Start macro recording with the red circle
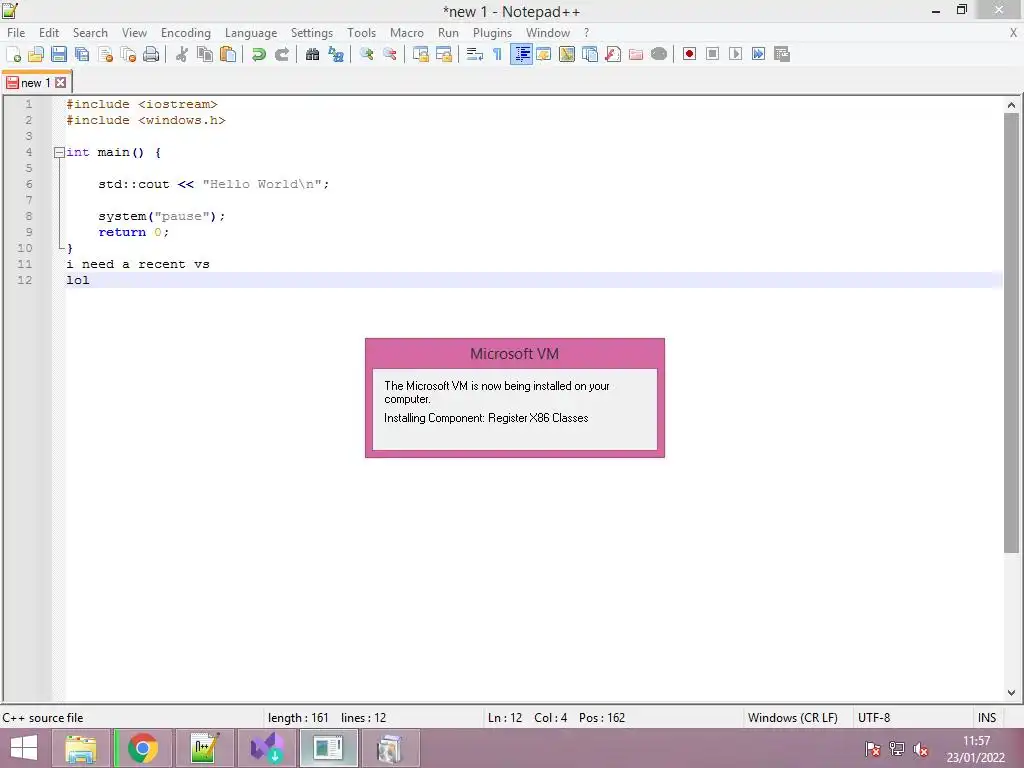 (689, 54)
